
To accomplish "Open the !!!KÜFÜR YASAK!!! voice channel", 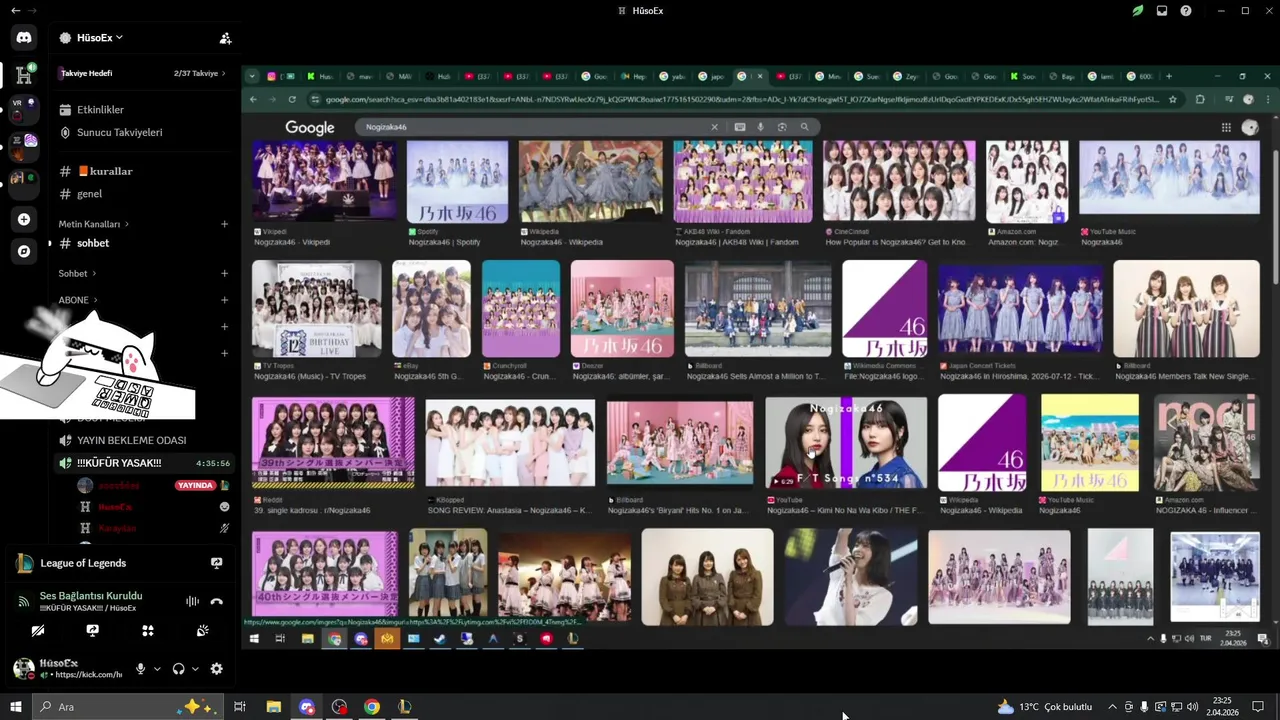I will point(142,463).
